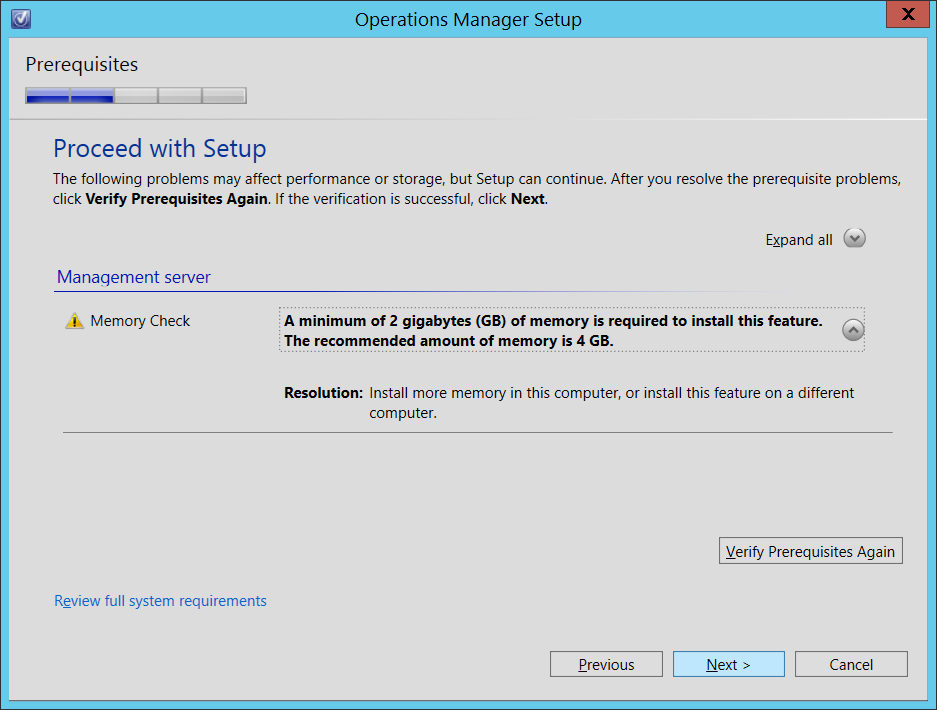Click the Expand all chevron icon
Screen dimensions: 937x710
[854, 238]
